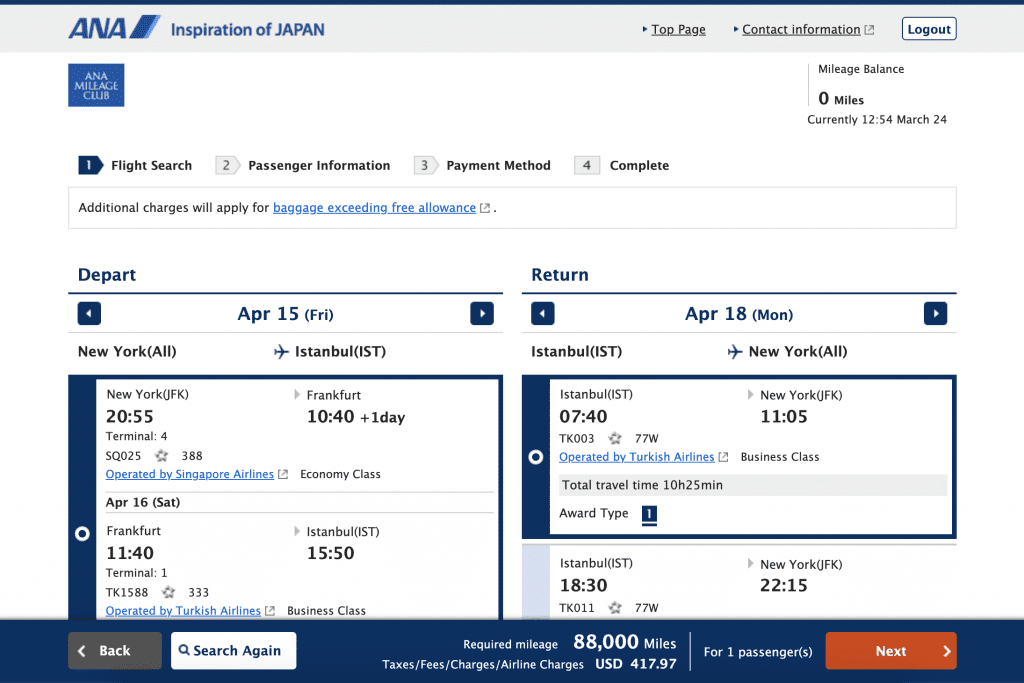The width and height of the screenshot is (1024, 683).
Task: Click airplane icon before Istanbul(IST) depart route
Action: click(x=281, y=352)
